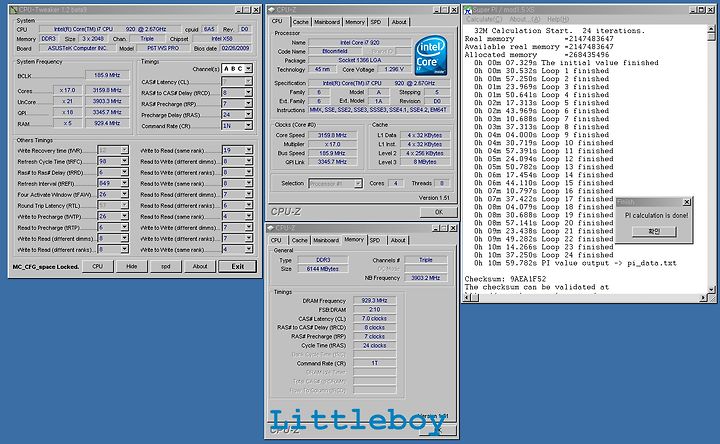Click the Code Name value Bloomfield
Image resolution: width=720 pixels, height=444 pixels.
[334, 51]
